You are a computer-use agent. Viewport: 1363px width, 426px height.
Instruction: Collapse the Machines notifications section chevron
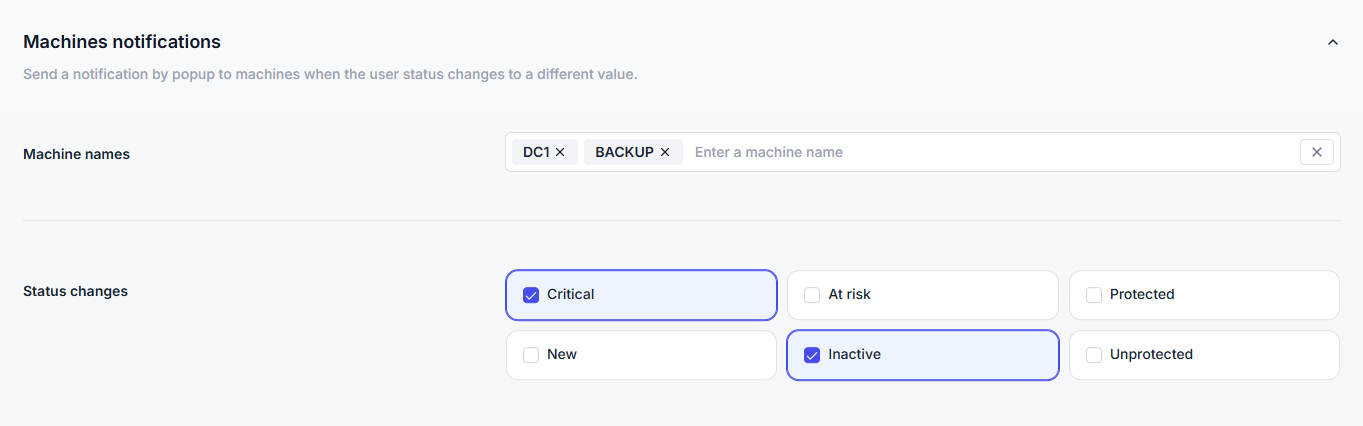[1332, 42]
